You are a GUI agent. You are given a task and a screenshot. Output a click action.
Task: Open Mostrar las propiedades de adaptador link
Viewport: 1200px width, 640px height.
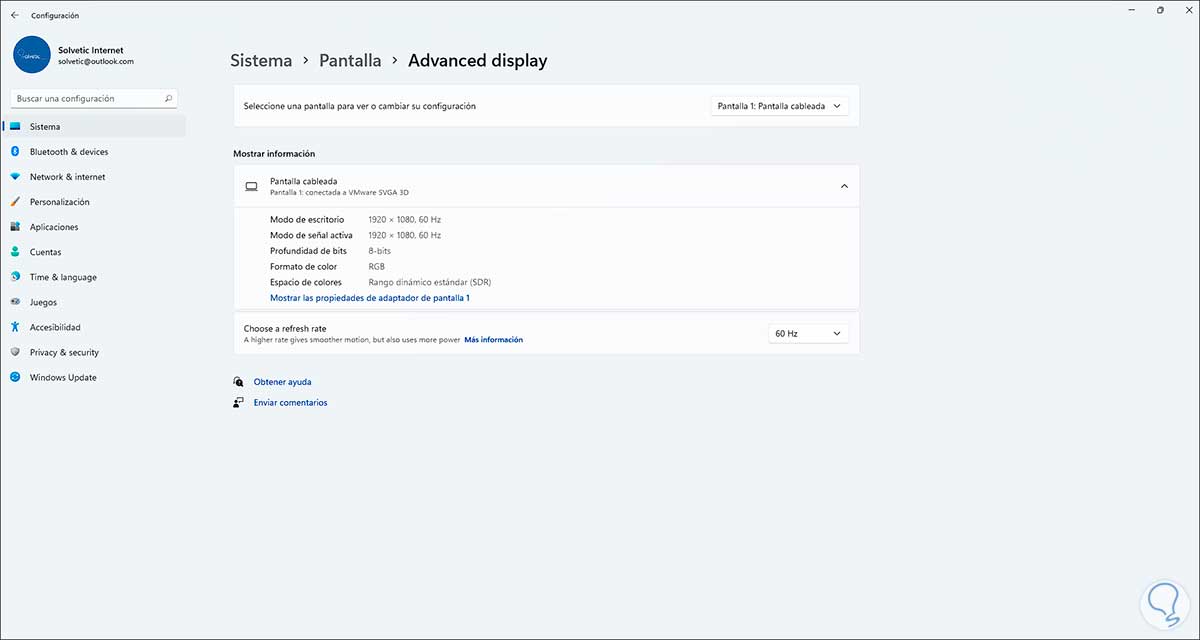click(369, 298)
